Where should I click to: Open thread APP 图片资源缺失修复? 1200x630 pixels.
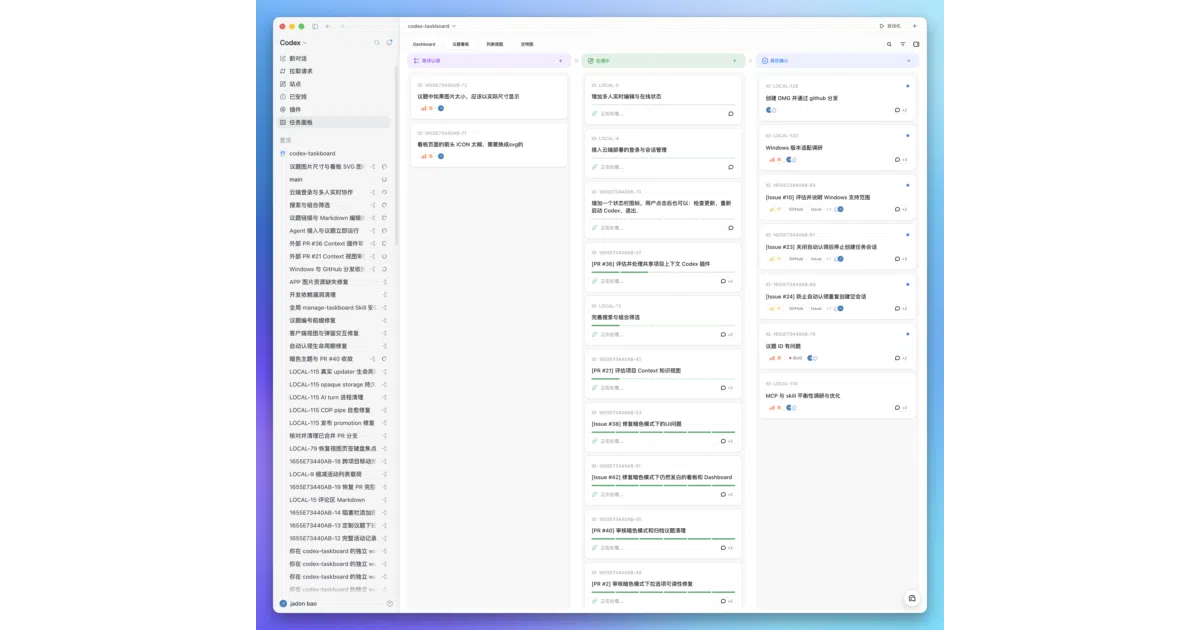coord(319,282)
